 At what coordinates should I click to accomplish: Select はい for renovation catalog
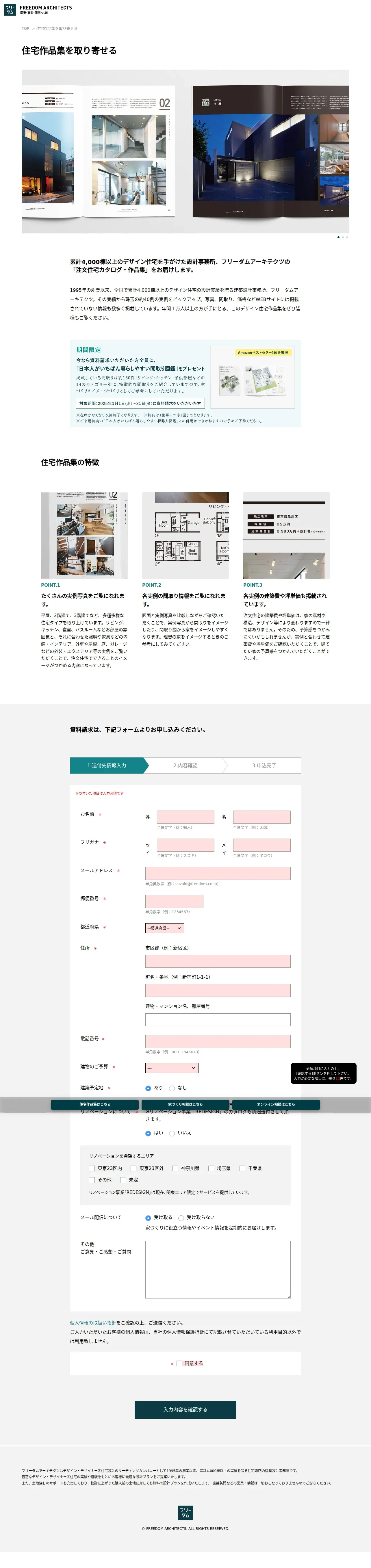pos(148,1134)
